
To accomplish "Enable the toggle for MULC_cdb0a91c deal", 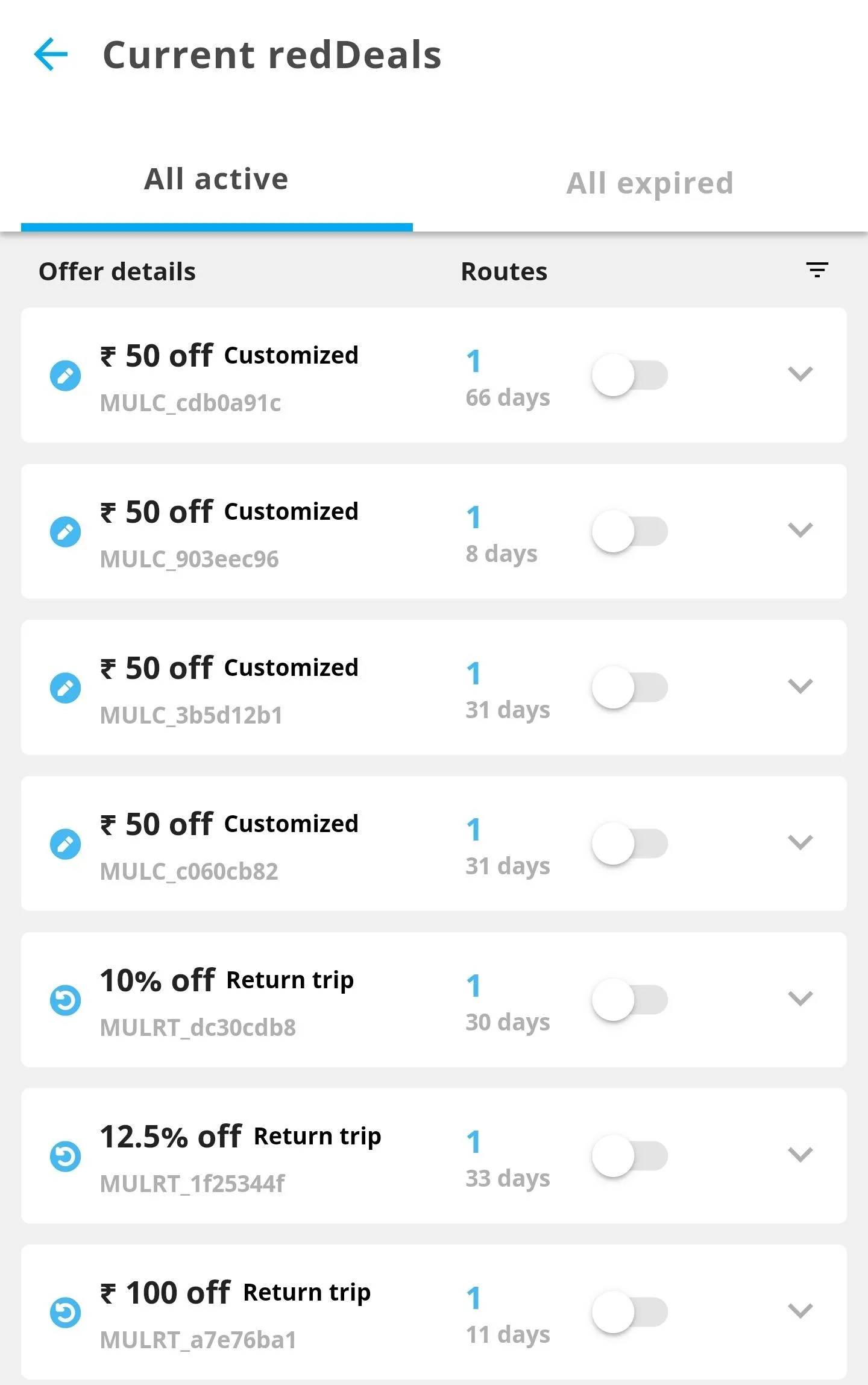I will click(630, 376).
